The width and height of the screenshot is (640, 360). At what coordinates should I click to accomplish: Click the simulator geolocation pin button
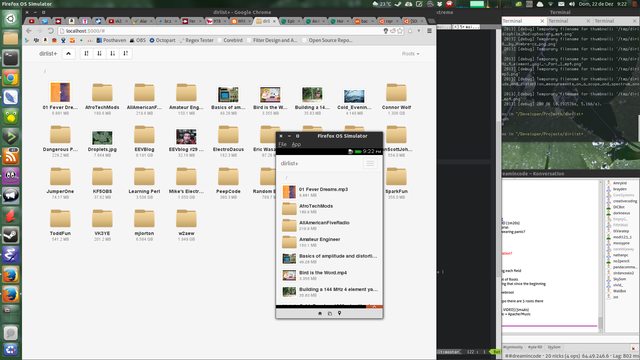339,313
